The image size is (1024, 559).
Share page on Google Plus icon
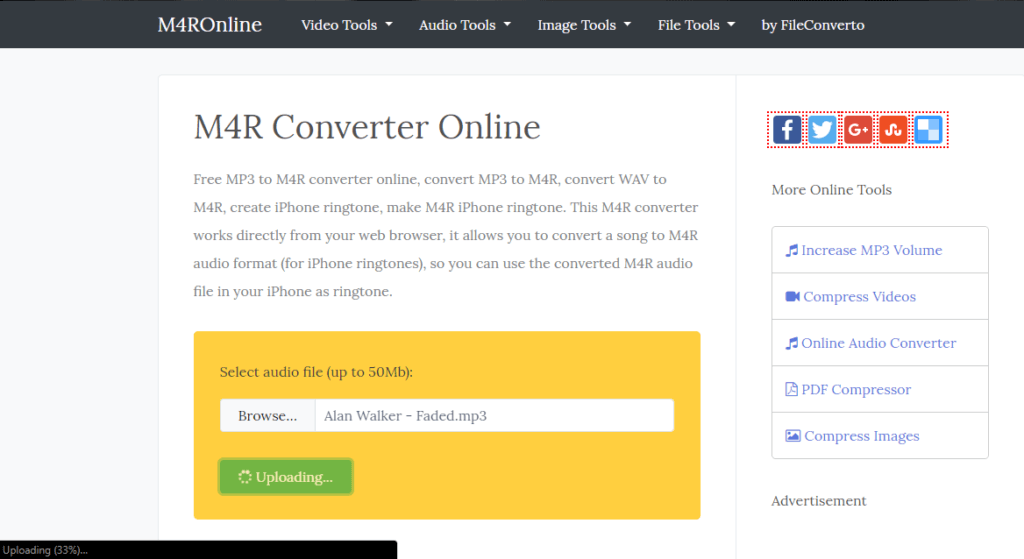pyautogui.click(x=858, y=129)
